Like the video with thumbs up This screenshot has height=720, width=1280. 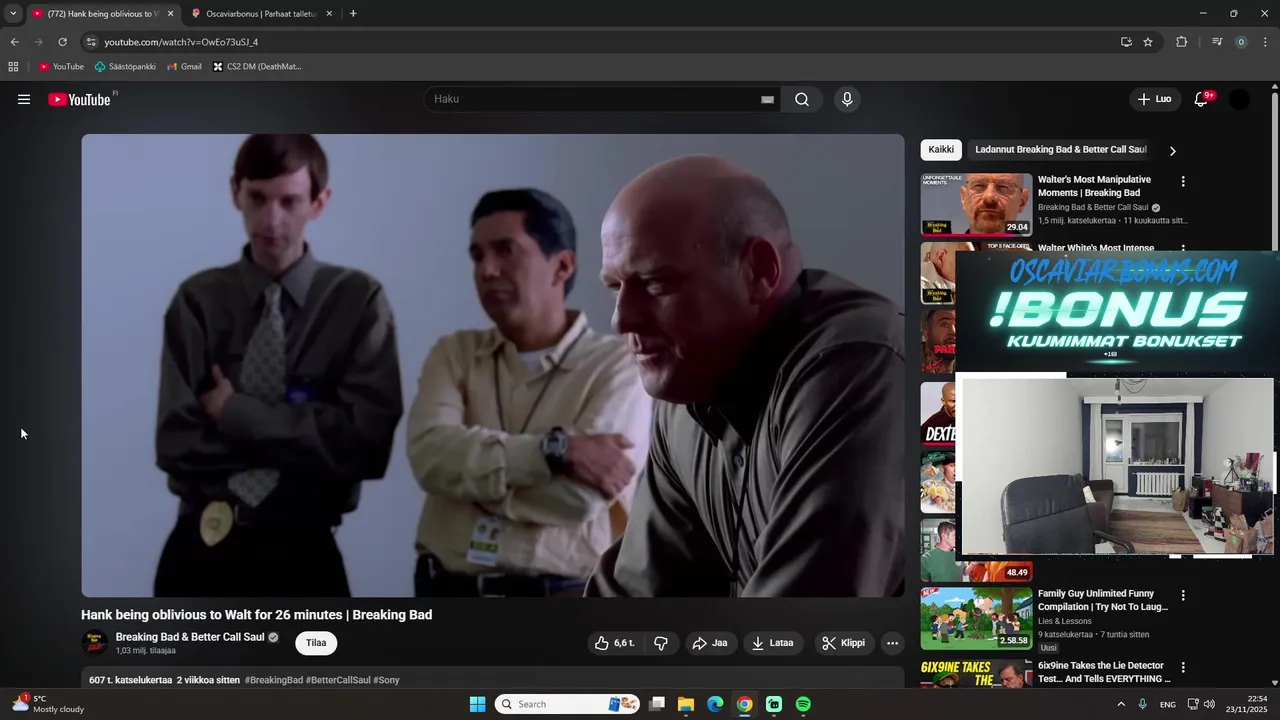click(614, 643)
